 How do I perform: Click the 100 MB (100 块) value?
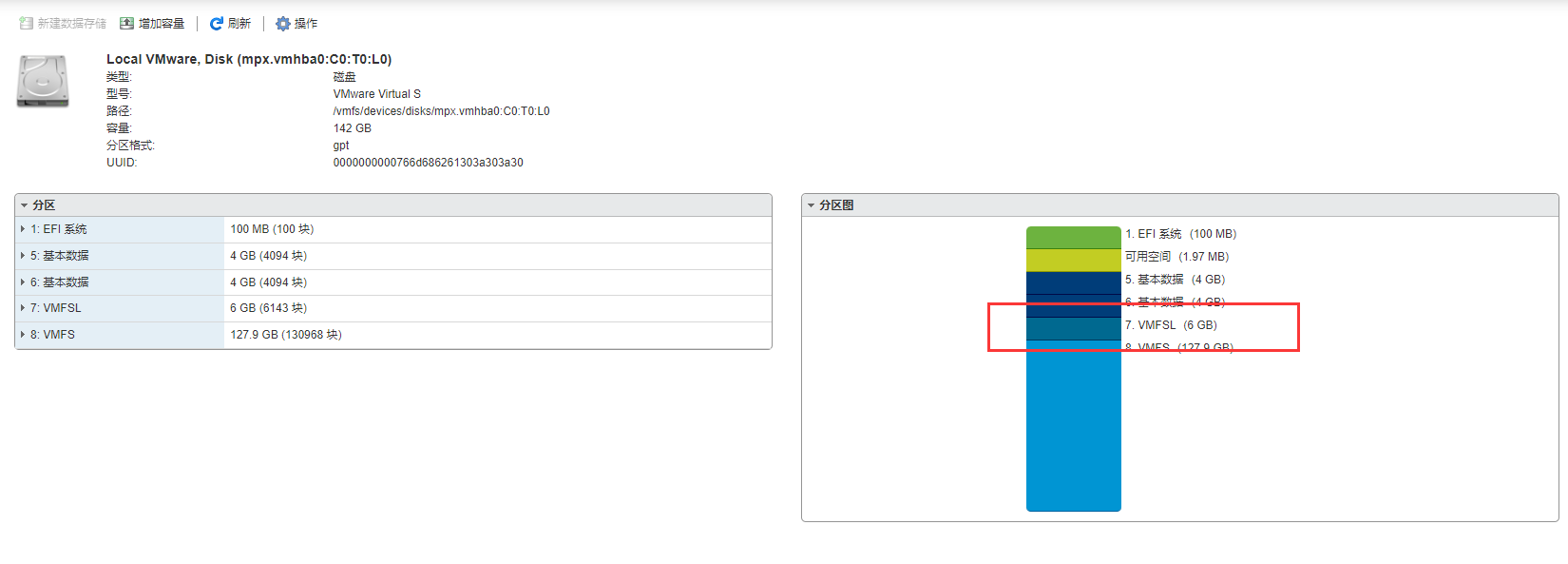(272, 229)
